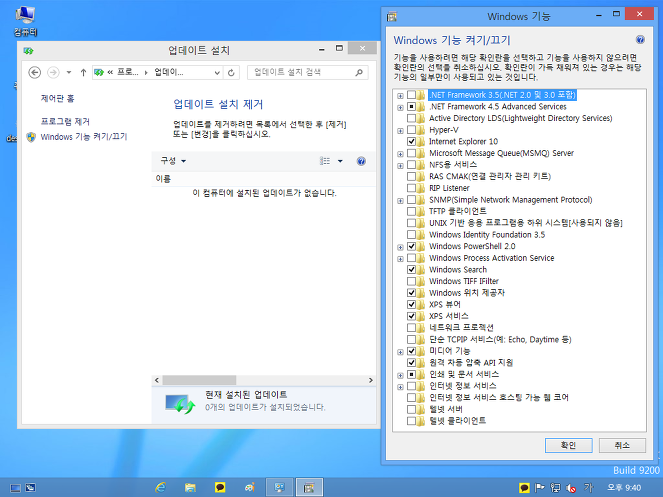Image resolution: width=663 pixels, height=497 pixels.
Task: Open help icon in Windows 기능 dialog
Action: (x=640, y=40)
